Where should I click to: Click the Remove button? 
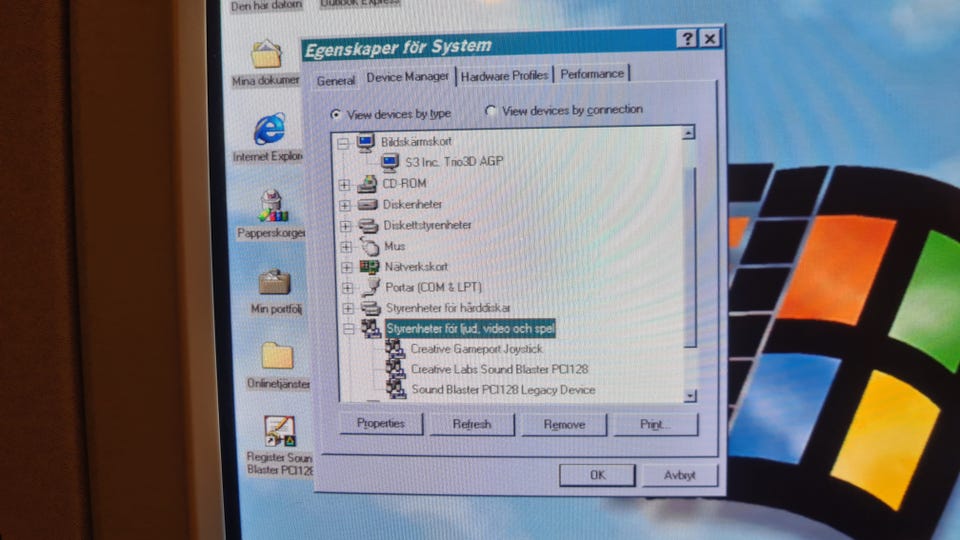coord(564,424)
